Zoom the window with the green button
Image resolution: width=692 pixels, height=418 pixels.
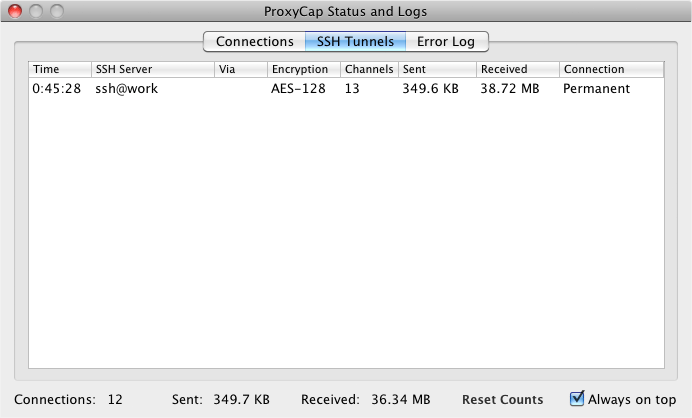point(56,12)
